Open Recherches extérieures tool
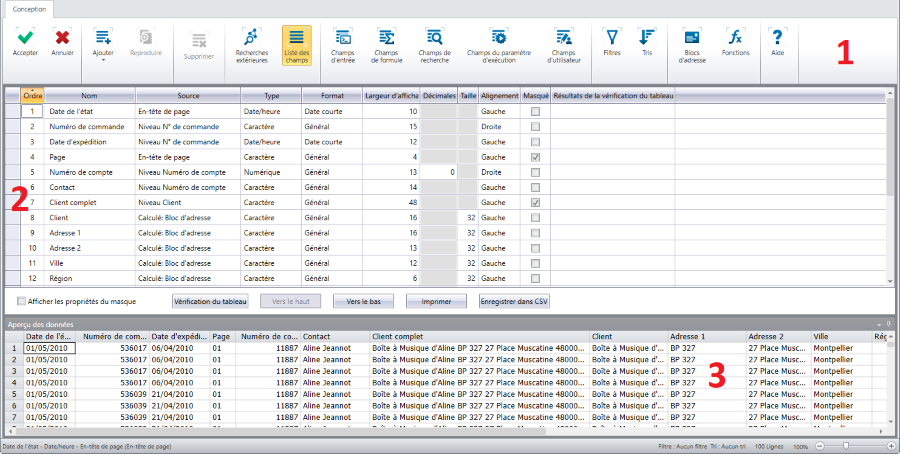Image resolution: width=900 pixels, height=454 pixels. pyautogui.click(x=251, y=38)
